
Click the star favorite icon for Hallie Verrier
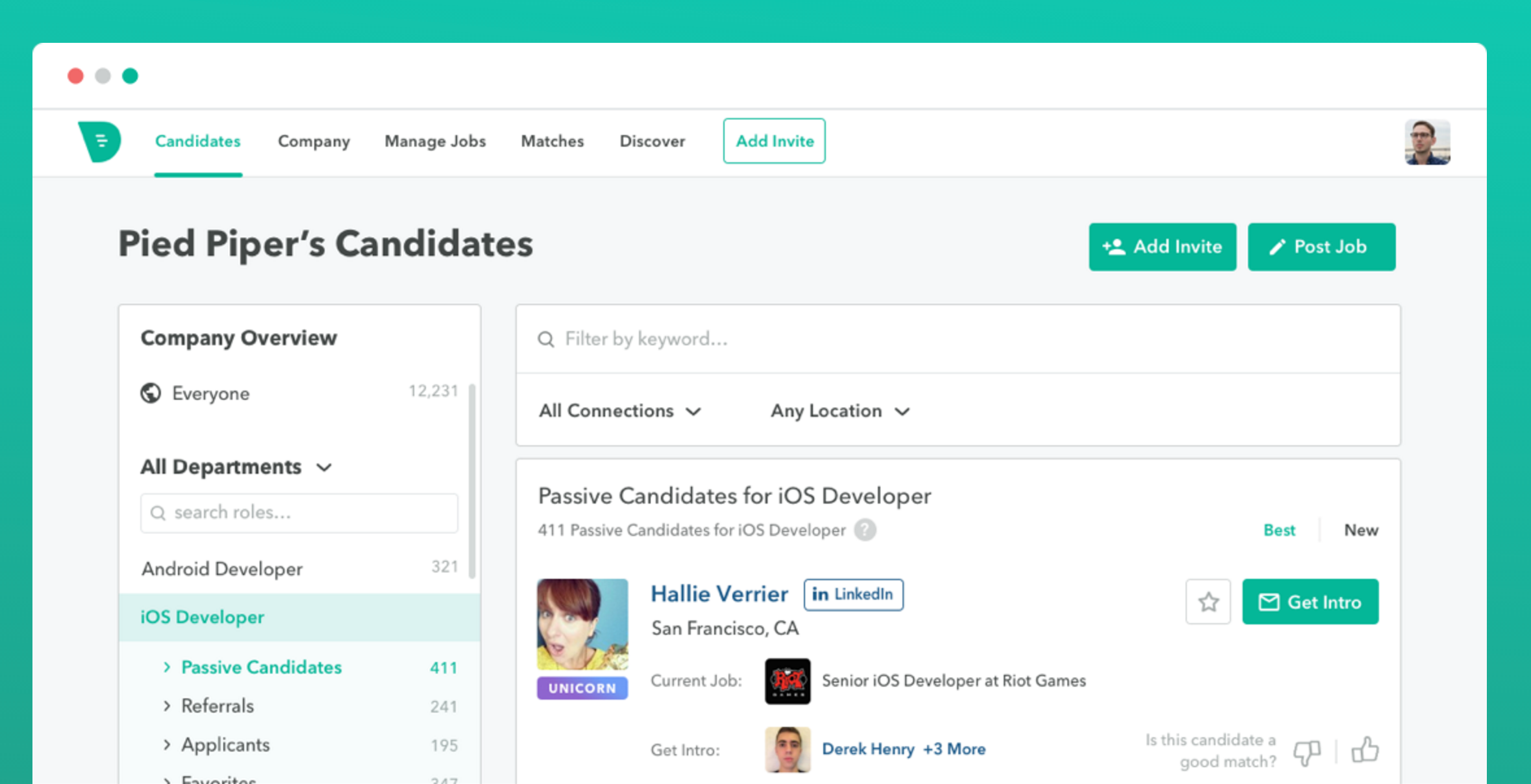point(1208,602)
